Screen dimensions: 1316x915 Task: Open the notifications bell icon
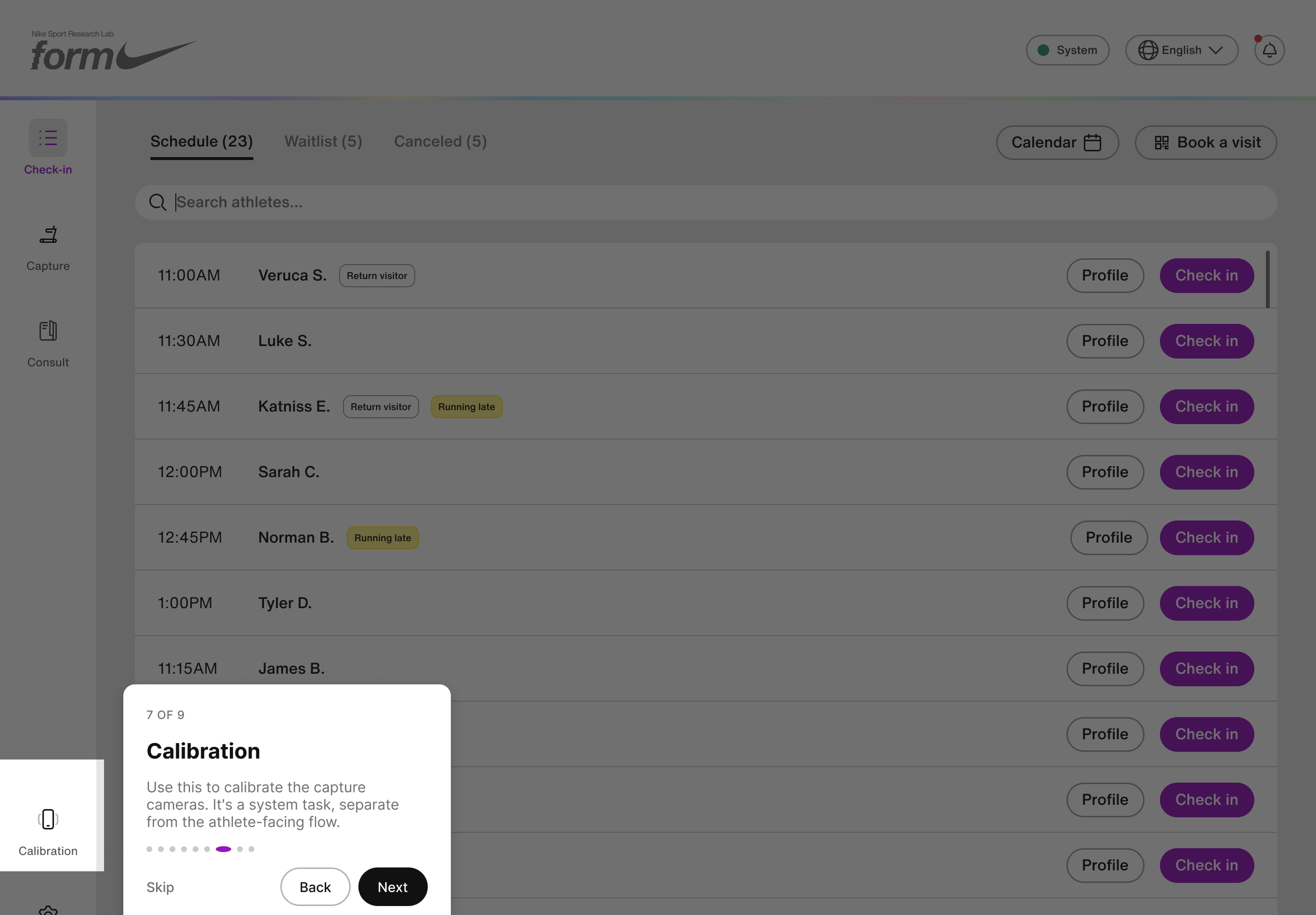tap(1269, 50)
